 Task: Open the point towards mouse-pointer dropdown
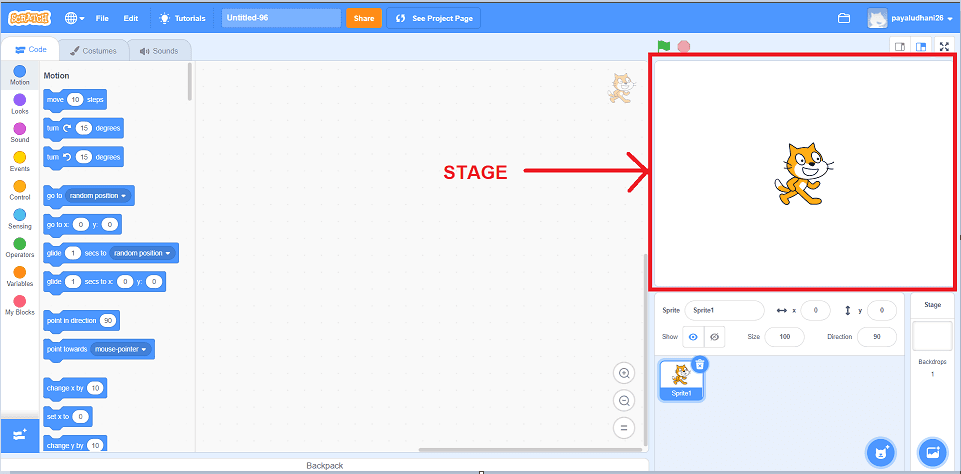[x=121, y=349]
